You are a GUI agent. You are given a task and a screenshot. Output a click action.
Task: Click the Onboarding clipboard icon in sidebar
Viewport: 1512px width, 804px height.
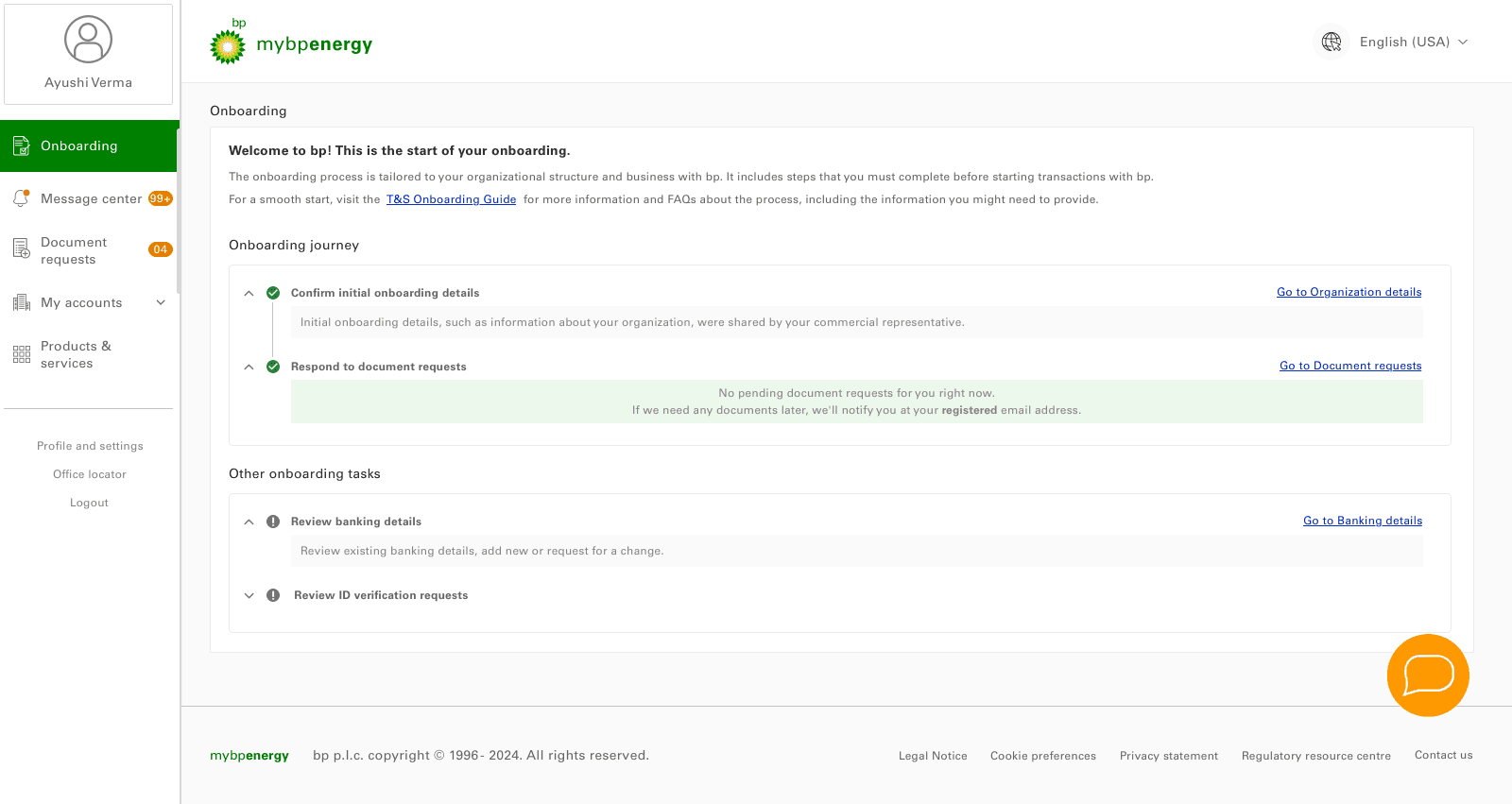21,146
